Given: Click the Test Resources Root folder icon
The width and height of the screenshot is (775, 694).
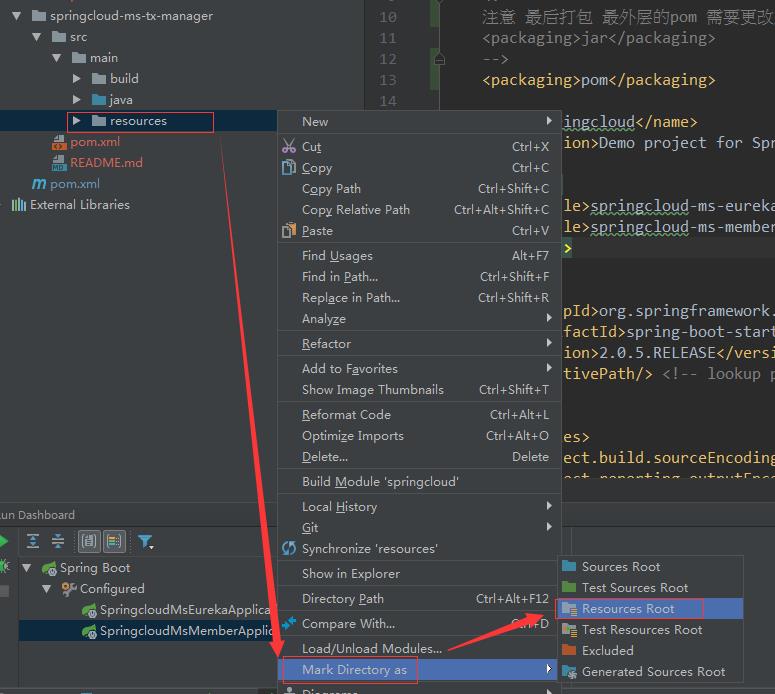Looking at the screenshot, I should (569, 630).
